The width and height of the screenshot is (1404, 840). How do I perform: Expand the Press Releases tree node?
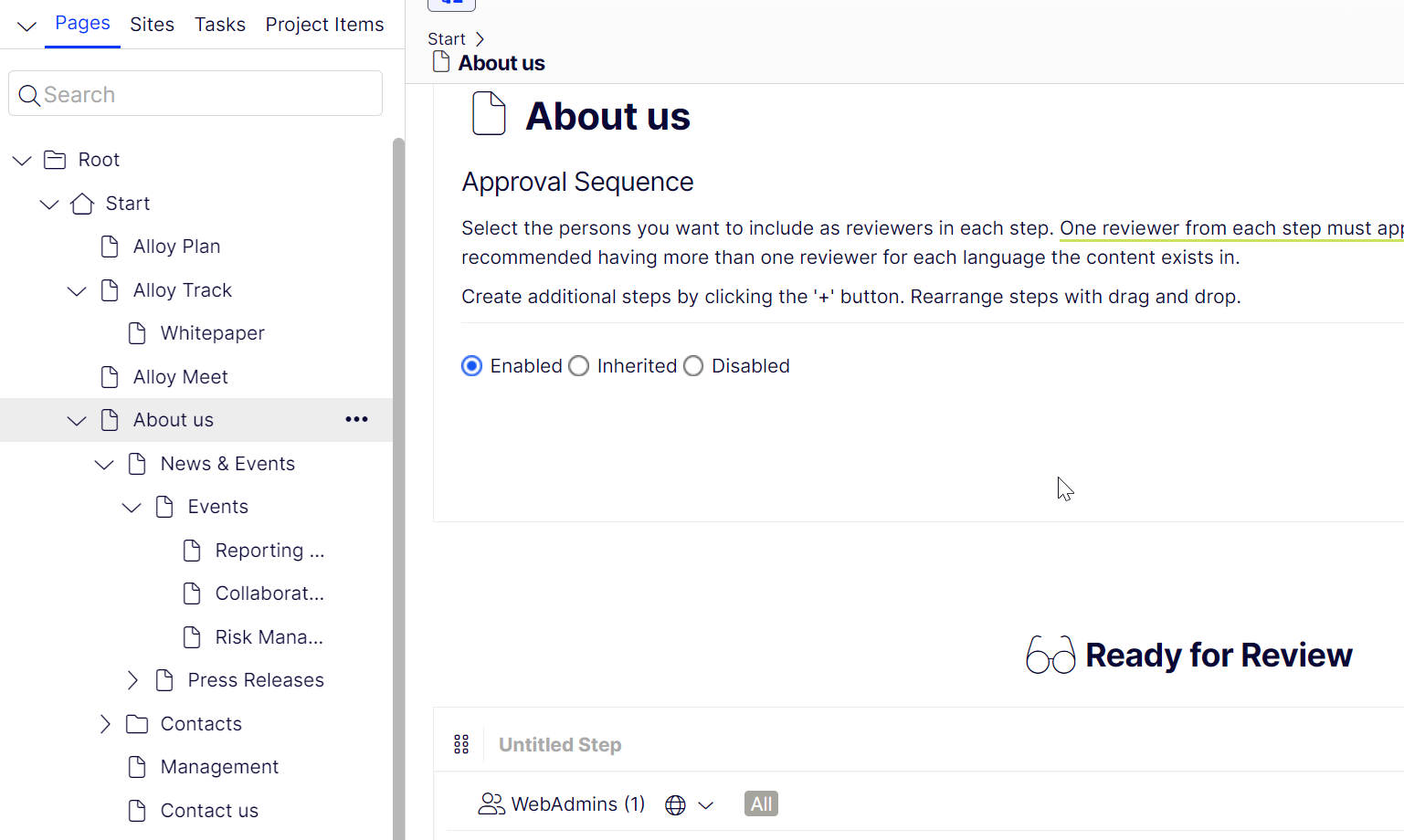(132, 680)
